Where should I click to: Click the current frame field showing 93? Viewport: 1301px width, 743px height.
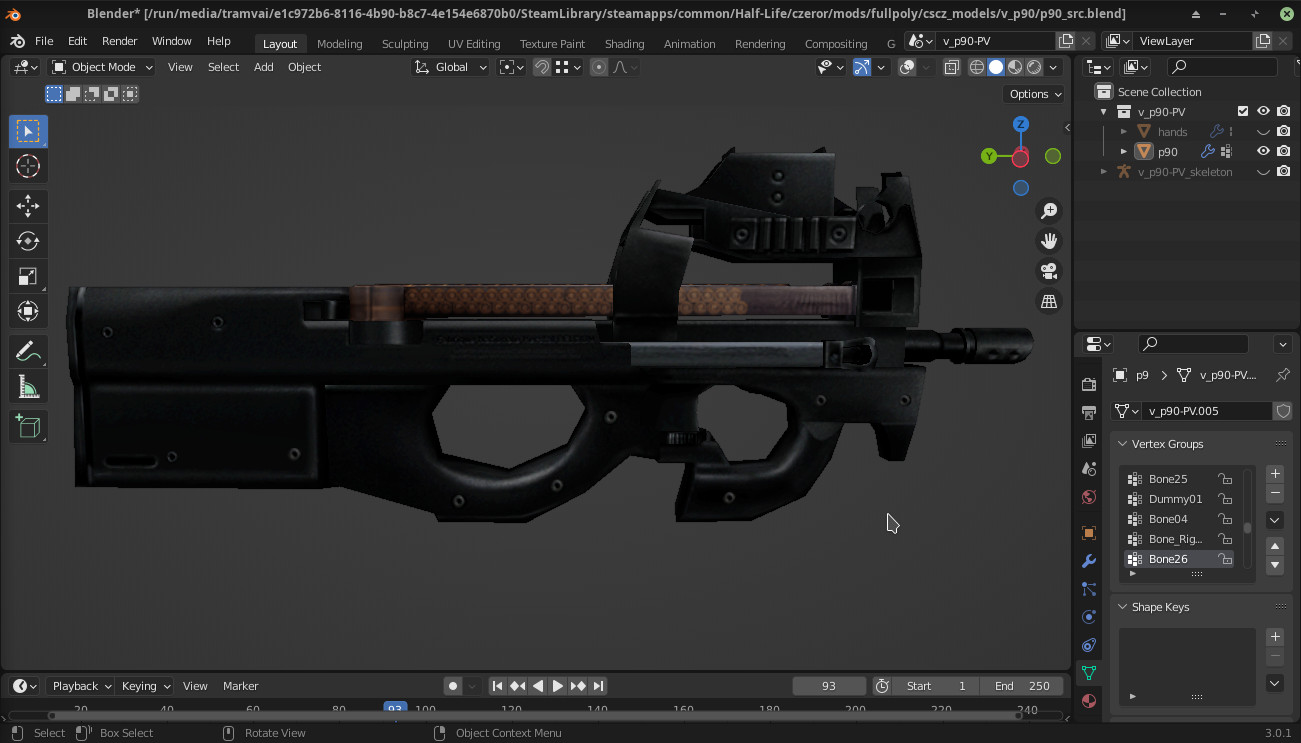pos(828,685)
